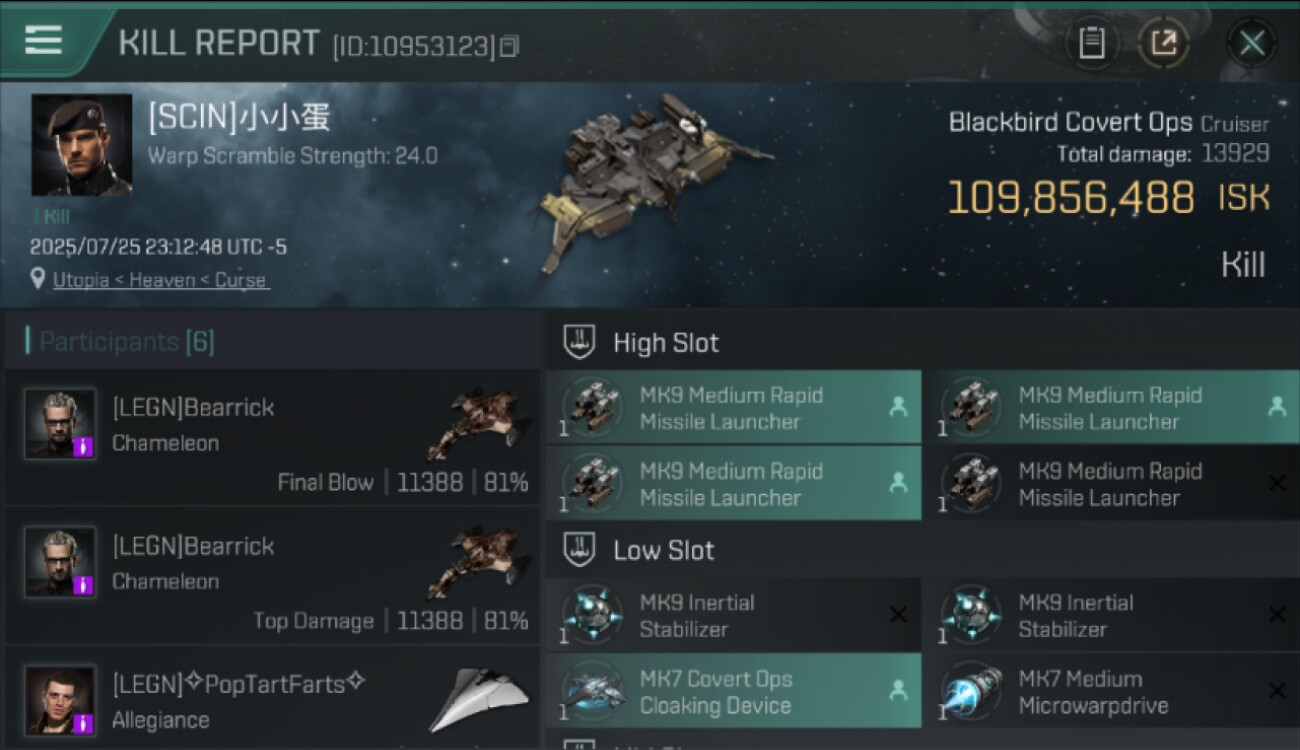View the victim's character portrait
The width and height of the screenshot is (1300, 750).
point(81,145)
